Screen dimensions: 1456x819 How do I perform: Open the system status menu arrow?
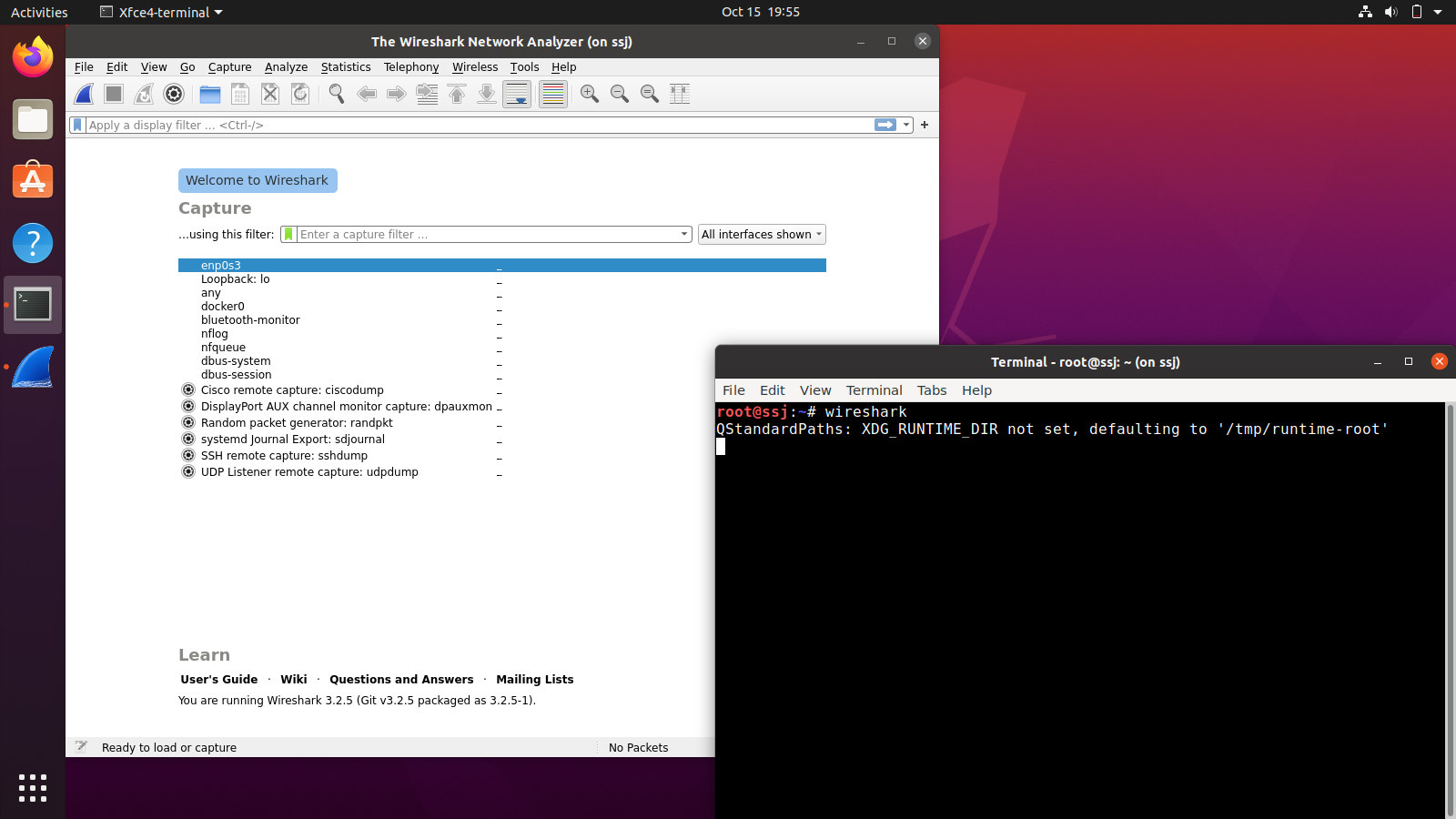(1438, 12)
